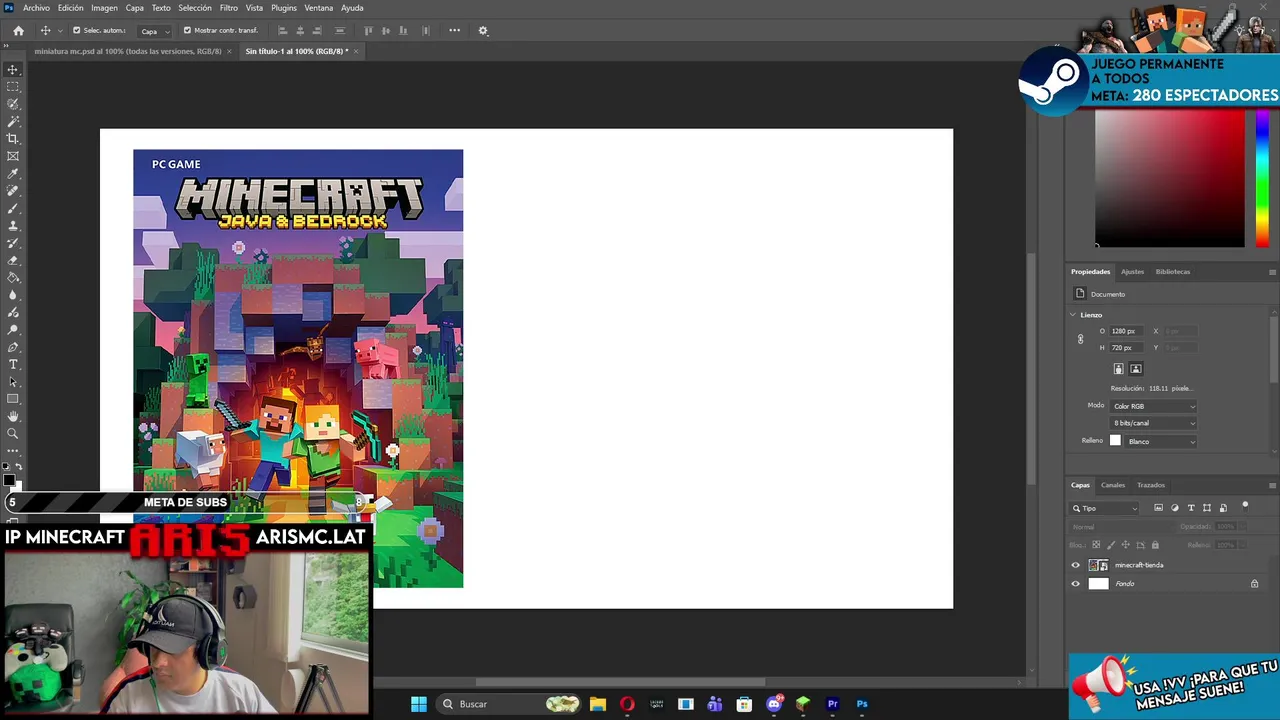
Task: Open the Capas panel menu
Action: pyautogui.click(x=1272, y=485)
